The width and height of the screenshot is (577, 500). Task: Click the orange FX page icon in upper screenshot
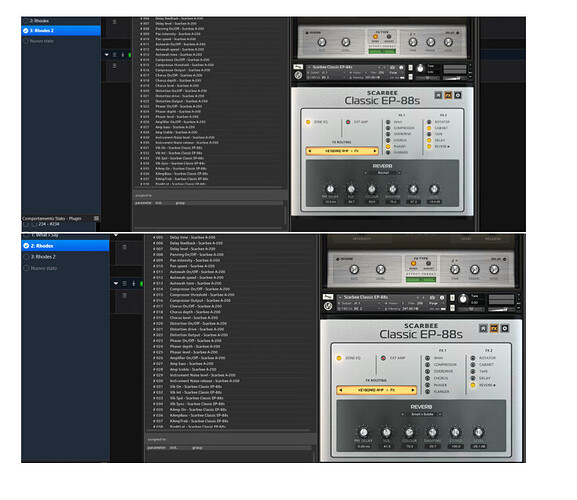tap(448, 95)
